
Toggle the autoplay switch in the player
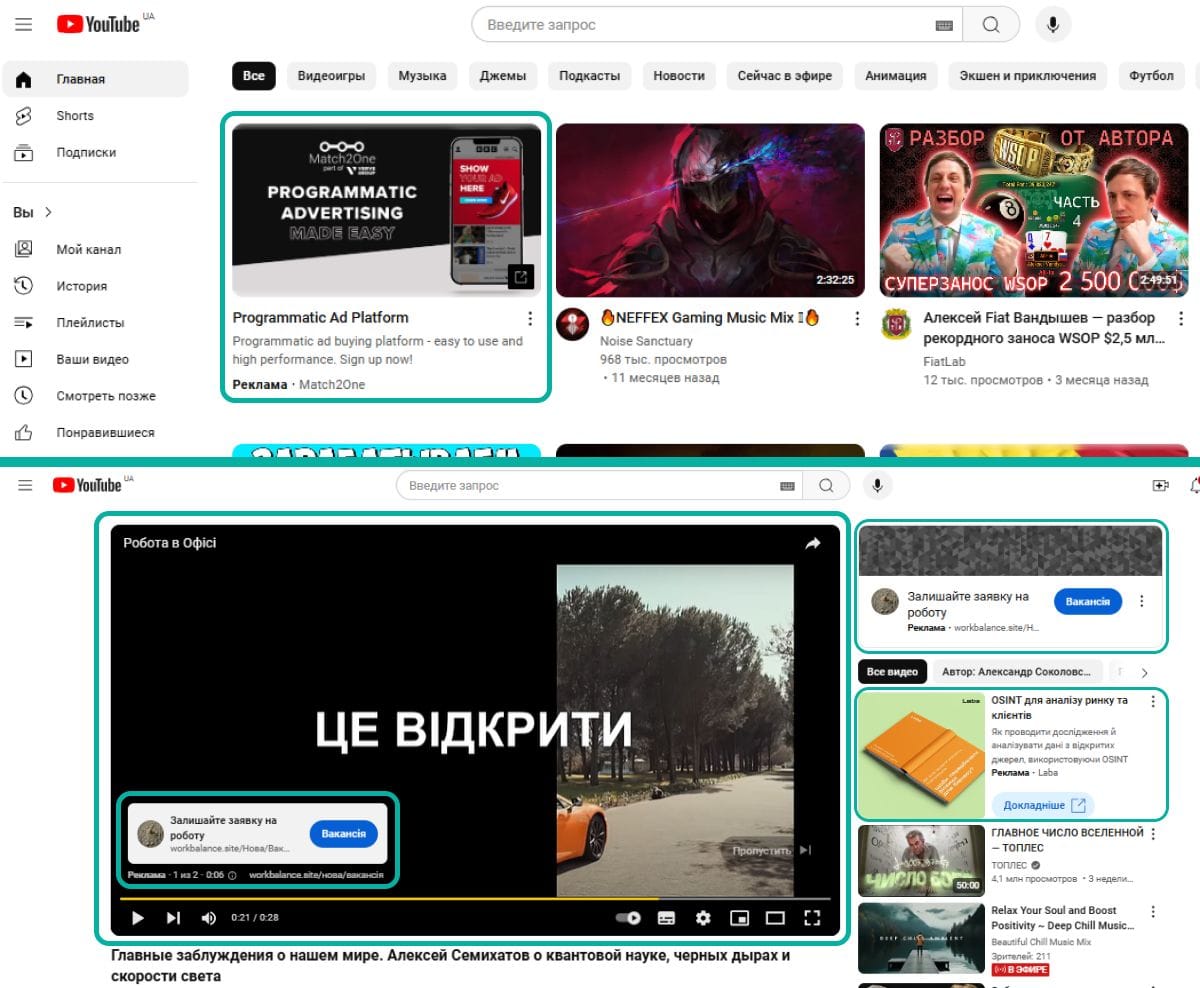(x=628, y=917)
